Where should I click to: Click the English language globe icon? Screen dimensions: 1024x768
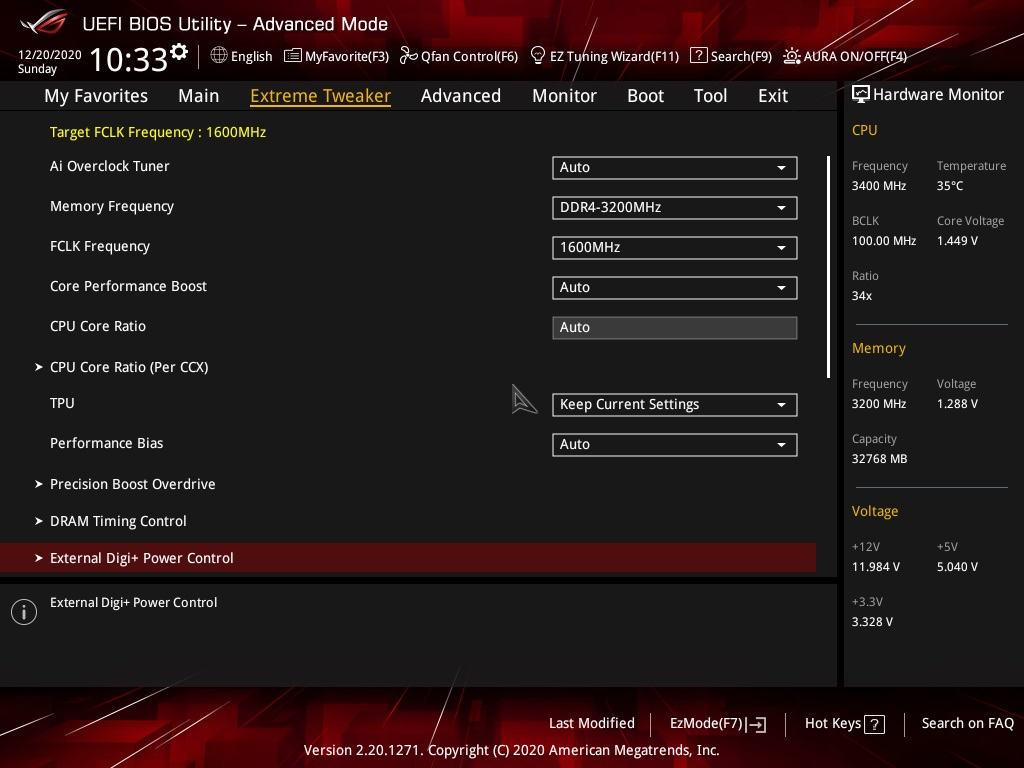(219, 56)
